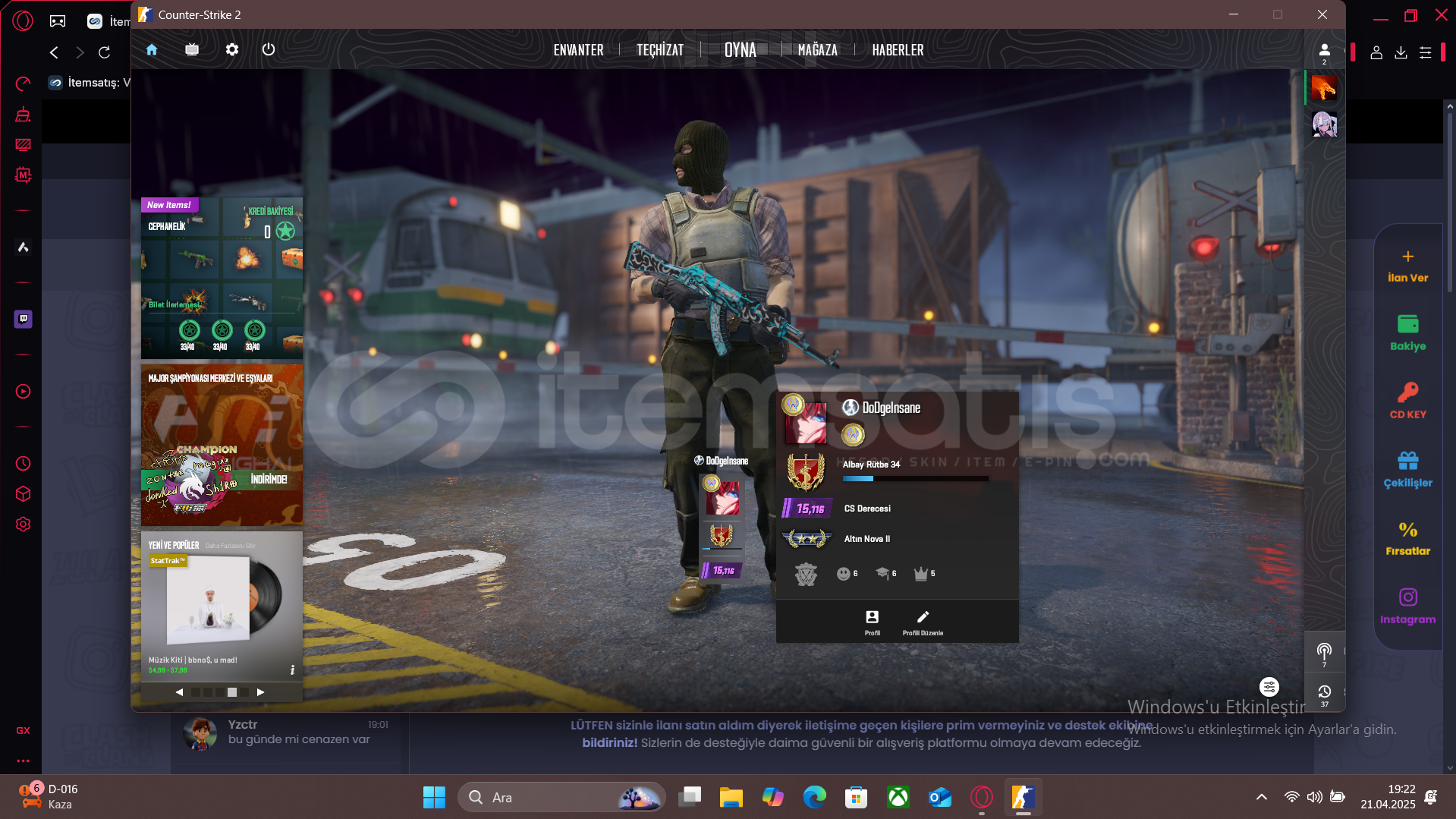
Task: Open File Explorer from taskbar
Action: (731, 797)
